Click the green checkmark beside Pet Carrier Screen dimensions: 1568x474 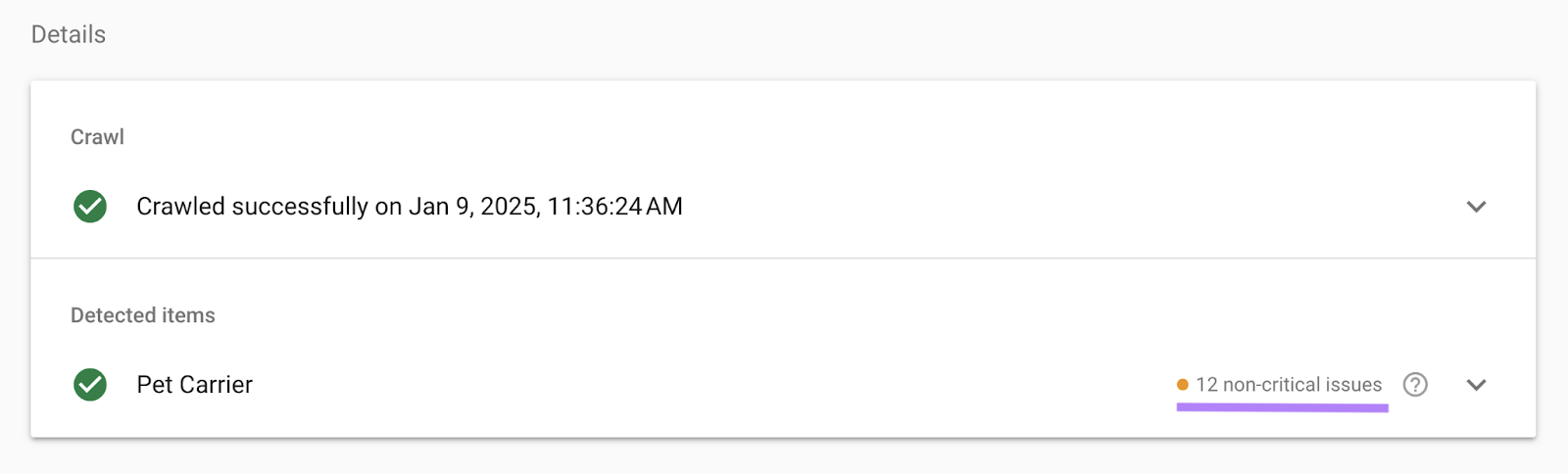(x=90, y=385)
